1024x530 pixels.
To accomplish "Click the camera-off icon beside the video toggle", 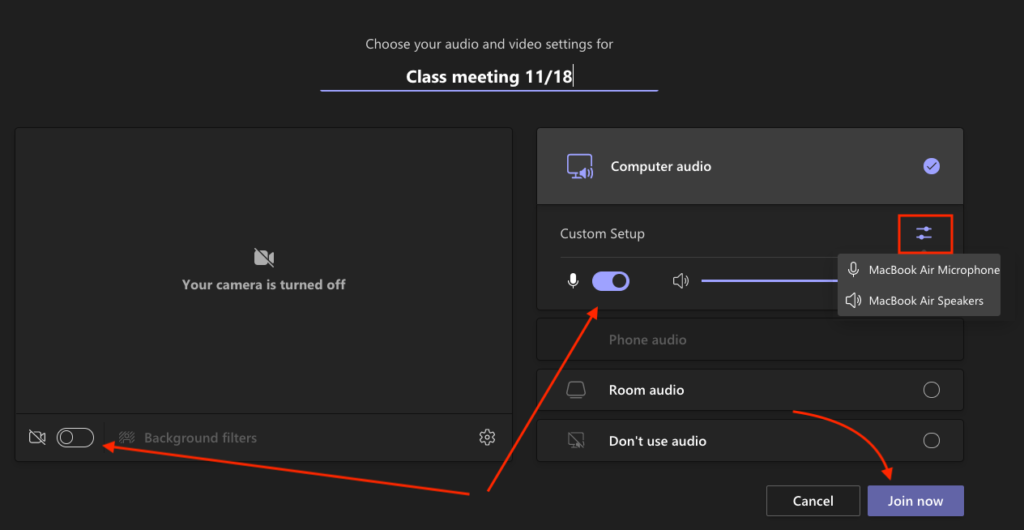I will 37,437.
